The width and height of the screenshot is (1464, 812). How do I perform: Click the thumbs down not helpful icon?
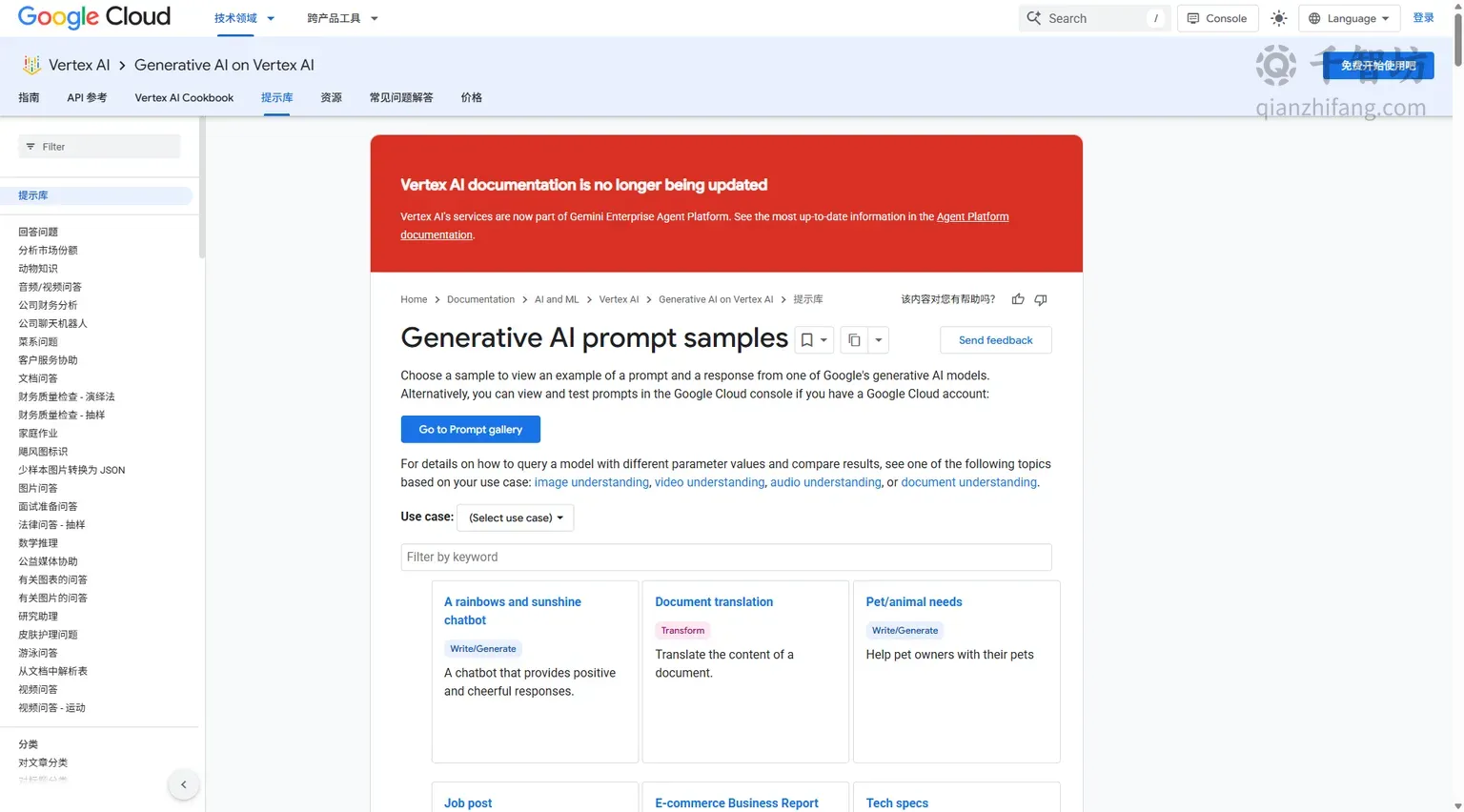click(x=1041, y=299)
